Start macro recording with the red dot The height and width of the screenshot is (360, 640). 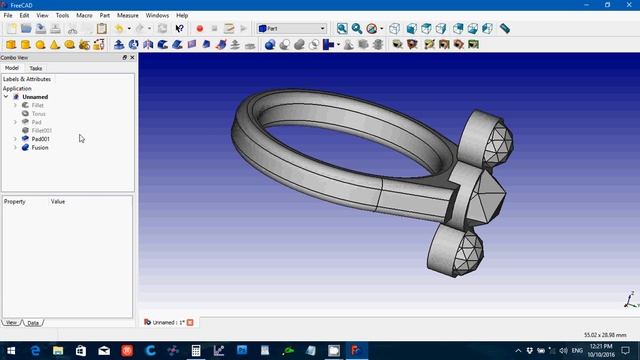[200, 29]
